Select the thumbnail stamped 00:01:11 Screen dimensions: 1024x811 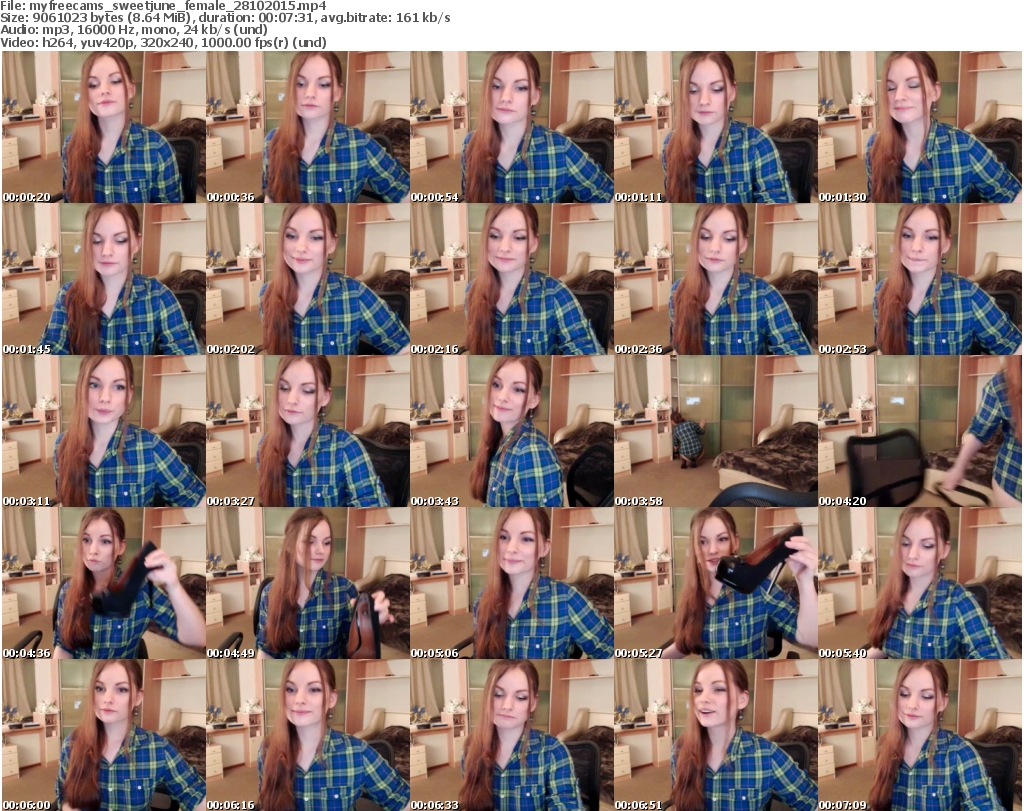(716, 127)
